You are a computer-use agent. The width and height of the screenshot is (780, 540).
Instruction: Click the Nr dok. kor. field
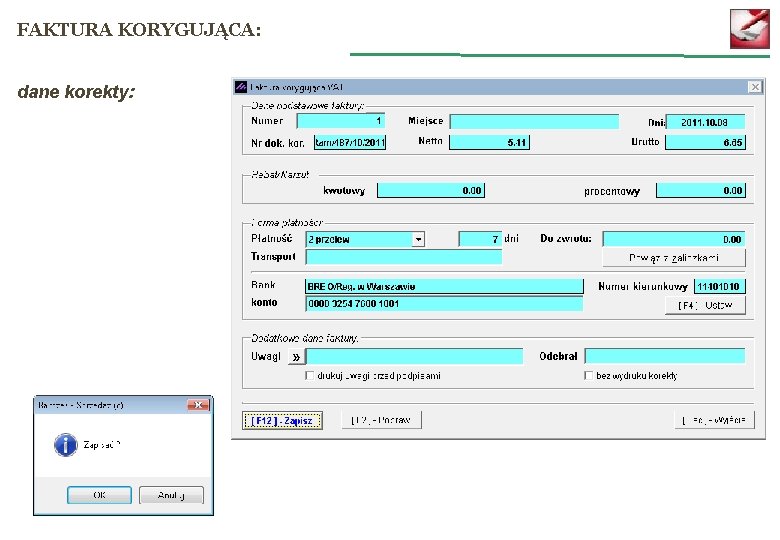[350, 143]
